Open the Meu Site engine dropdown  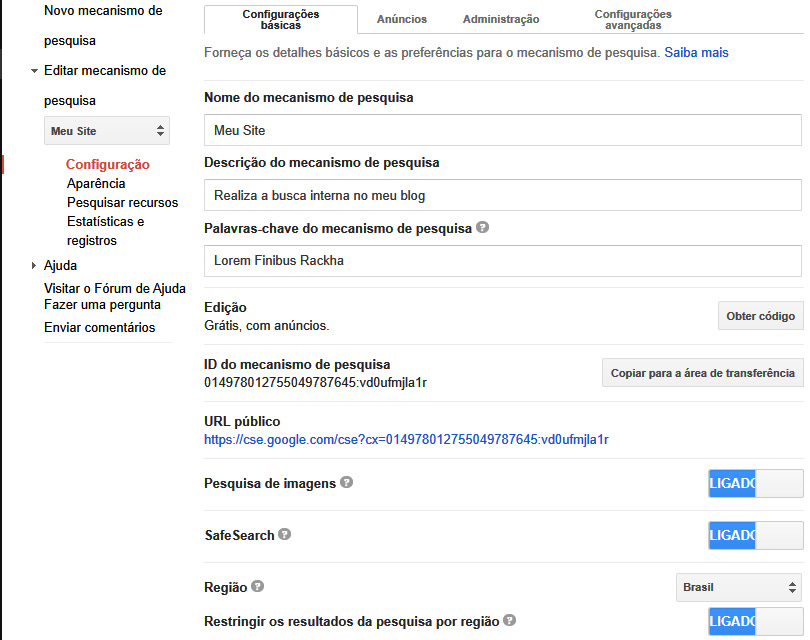(107, 131)
